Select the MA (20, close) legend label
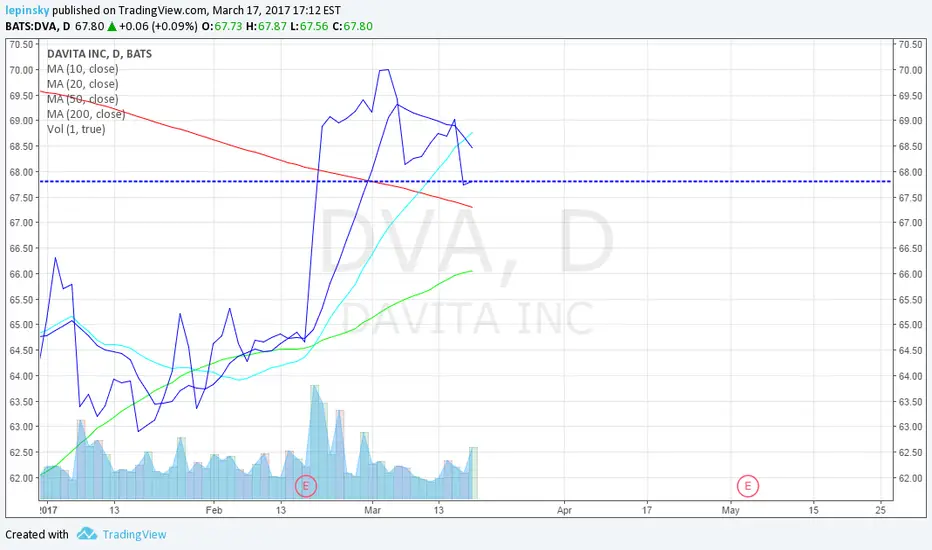 pyautogui.click(x=83, y=84)
